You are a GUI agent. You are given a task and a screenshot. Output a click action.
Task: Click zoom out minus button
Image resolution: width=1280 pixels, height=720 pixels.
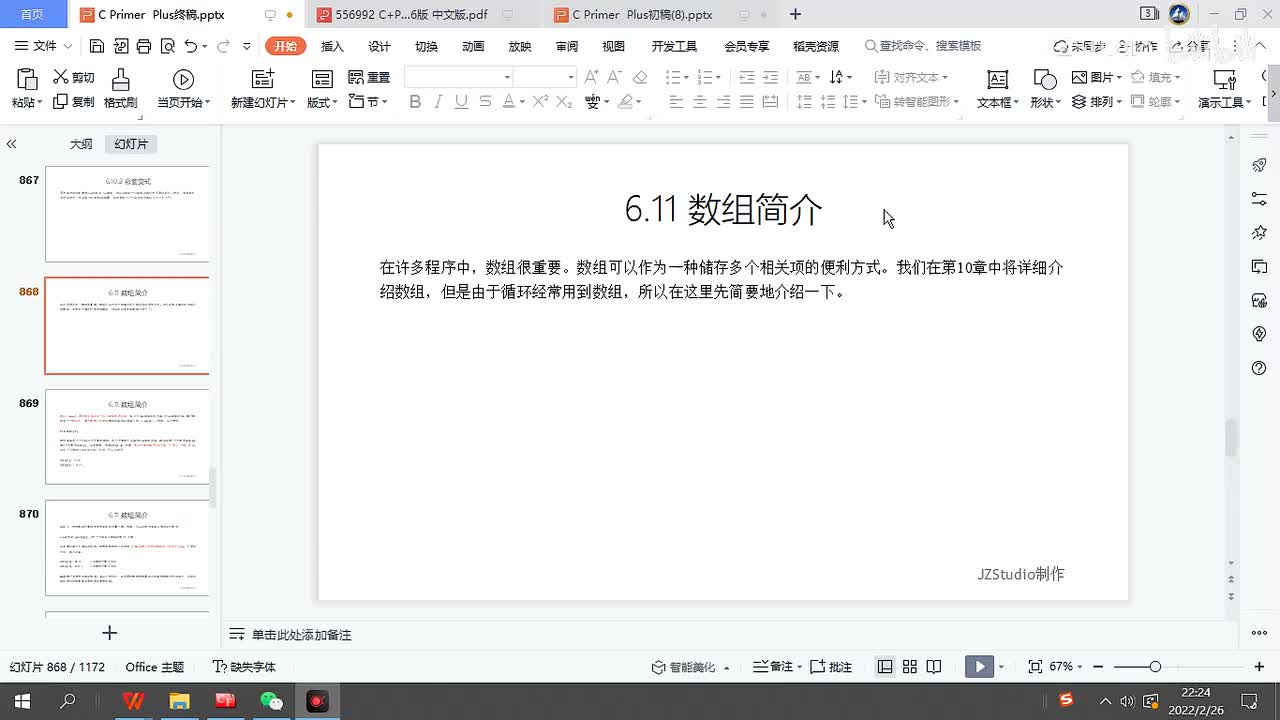click(x=1099, y=667)
